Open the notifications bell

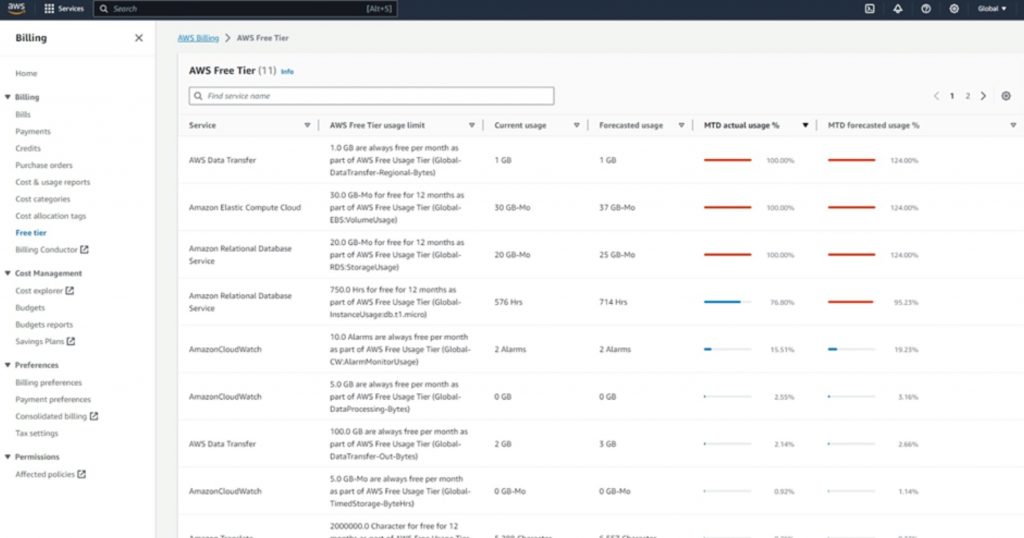tap(897, 8)
